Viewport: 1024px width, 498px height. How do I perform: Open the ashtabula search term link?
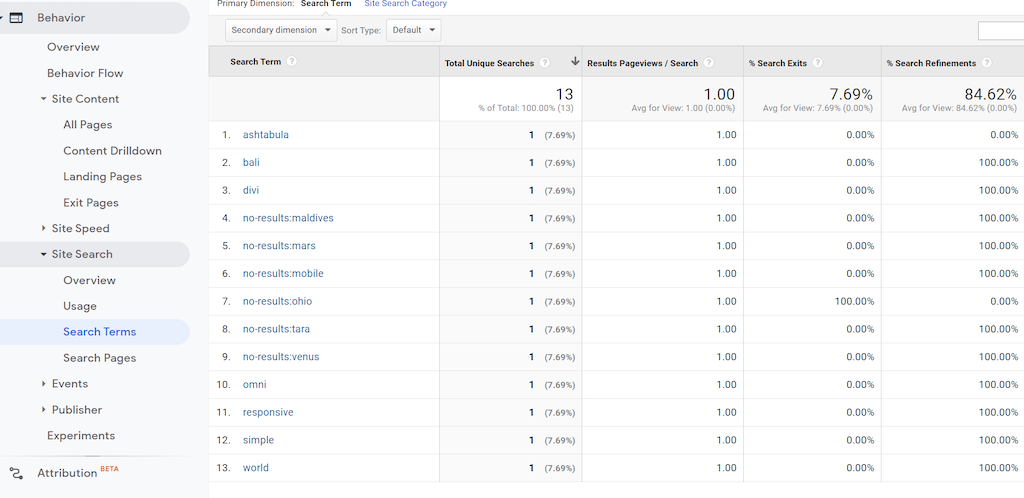click(x=265, y=135)
